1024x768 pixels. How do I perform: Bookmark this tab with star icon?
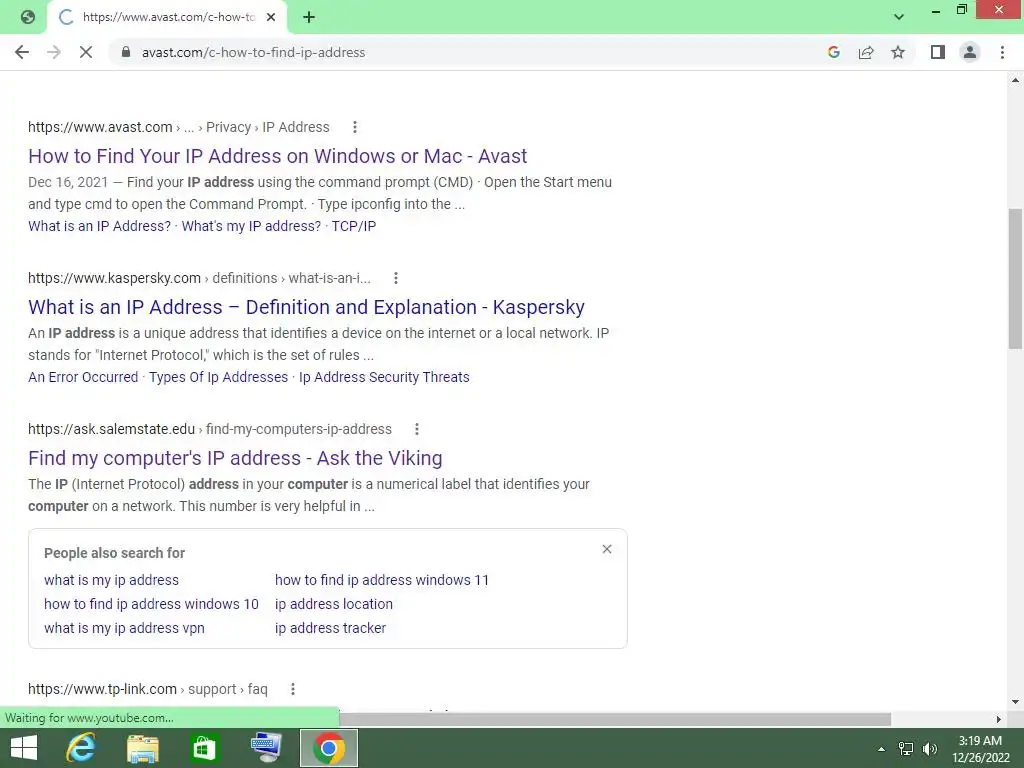[898, 52]
